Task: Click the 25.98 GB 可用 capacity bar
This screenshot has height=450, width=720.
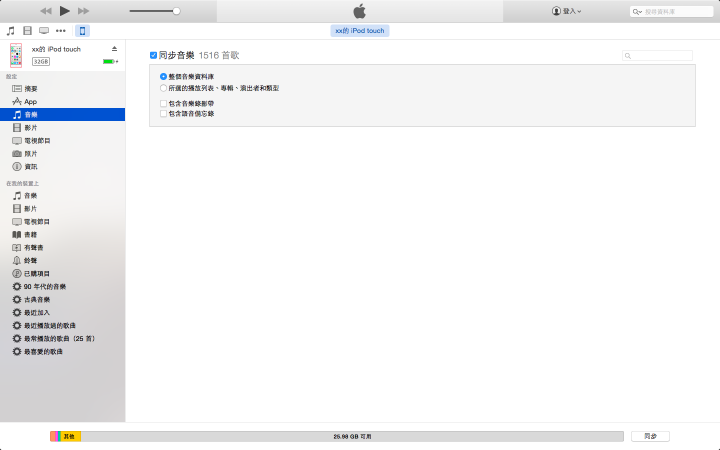Action: pyautogui.click(x=352, y=436)
